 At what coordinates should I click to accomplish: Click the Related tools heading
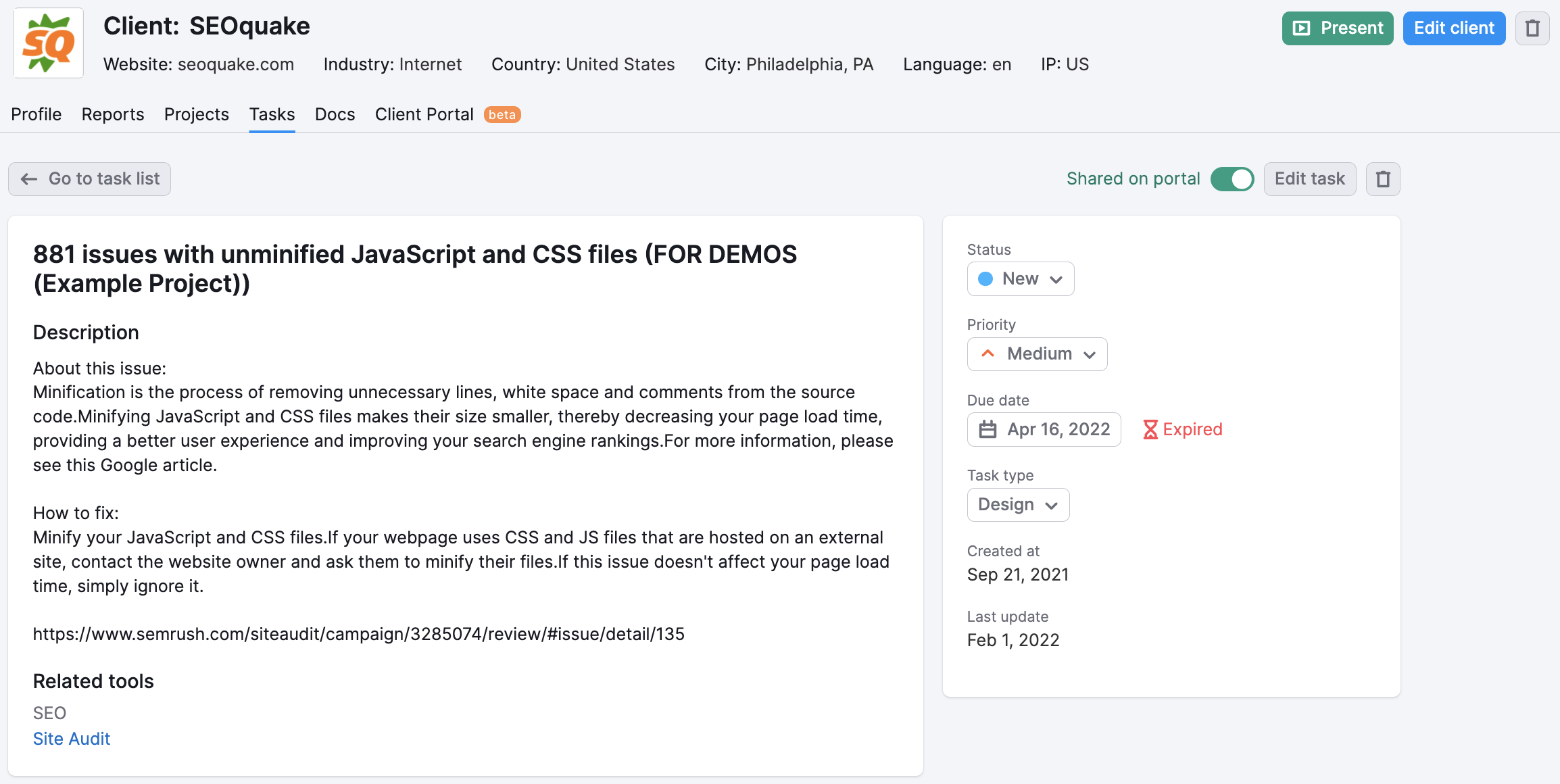(x=93, y=681)
